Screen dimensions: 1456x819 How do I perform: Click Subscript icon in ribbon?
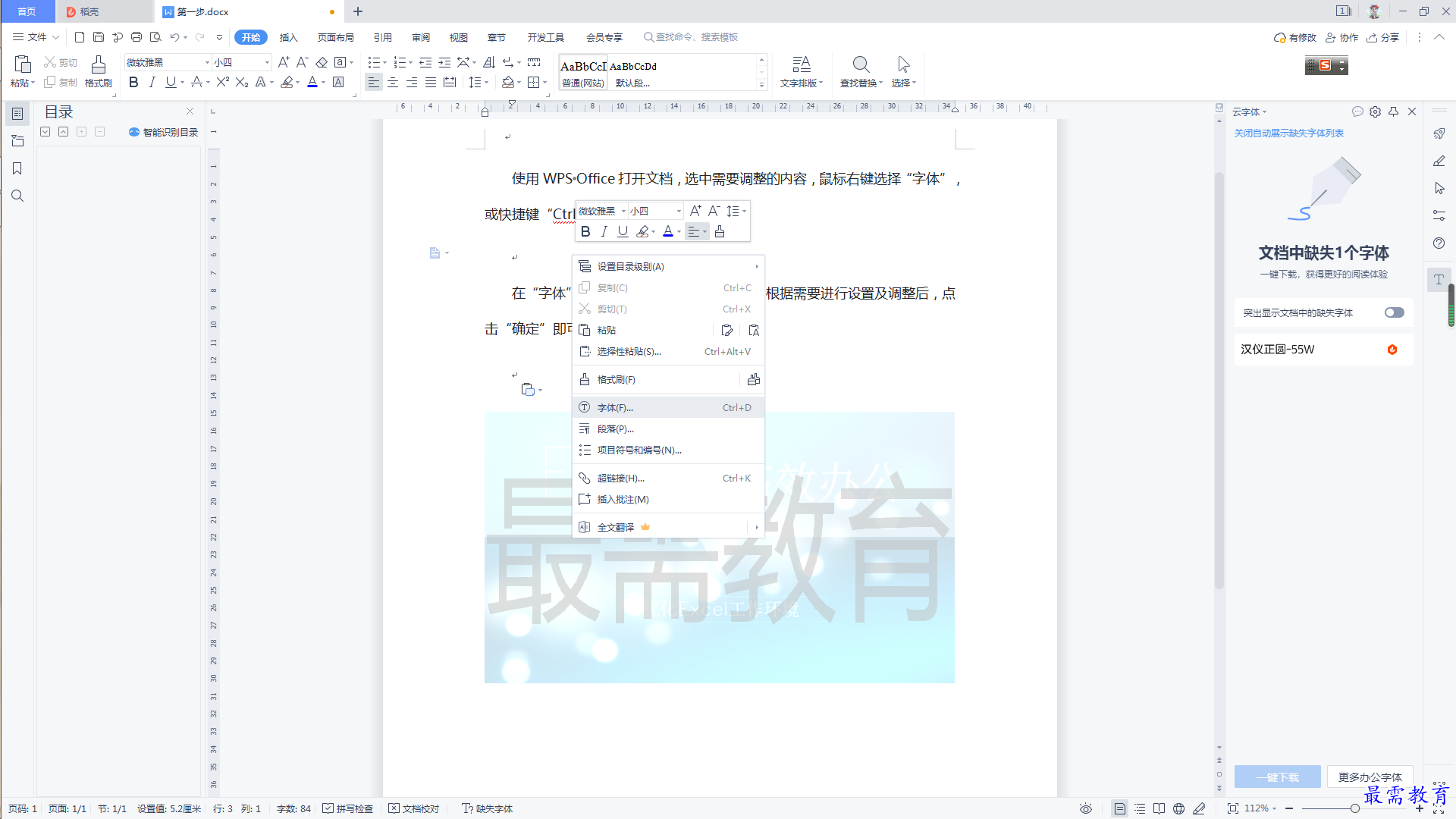coord(242,82)
